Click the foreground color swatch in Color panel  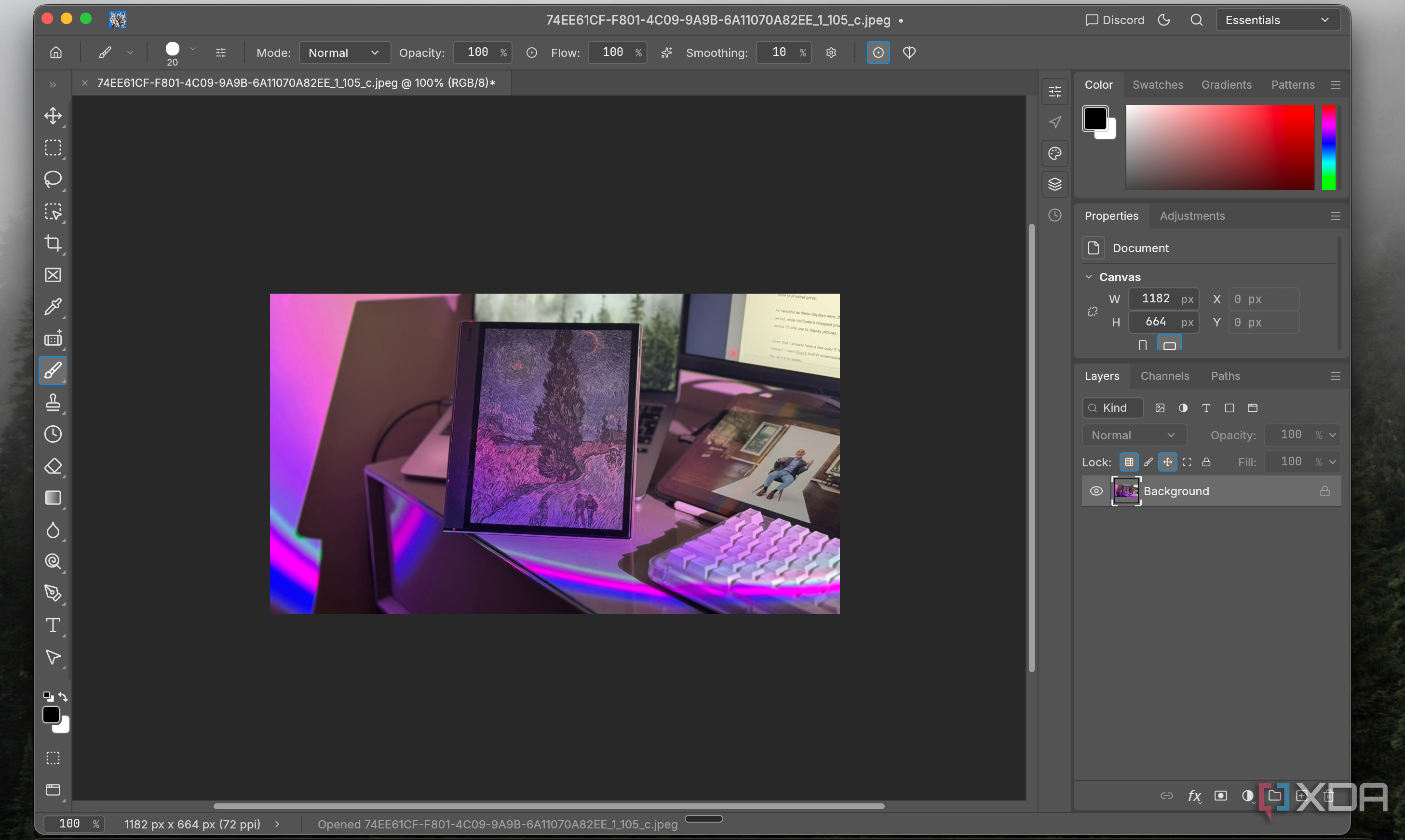click(x=1094, y=119)
